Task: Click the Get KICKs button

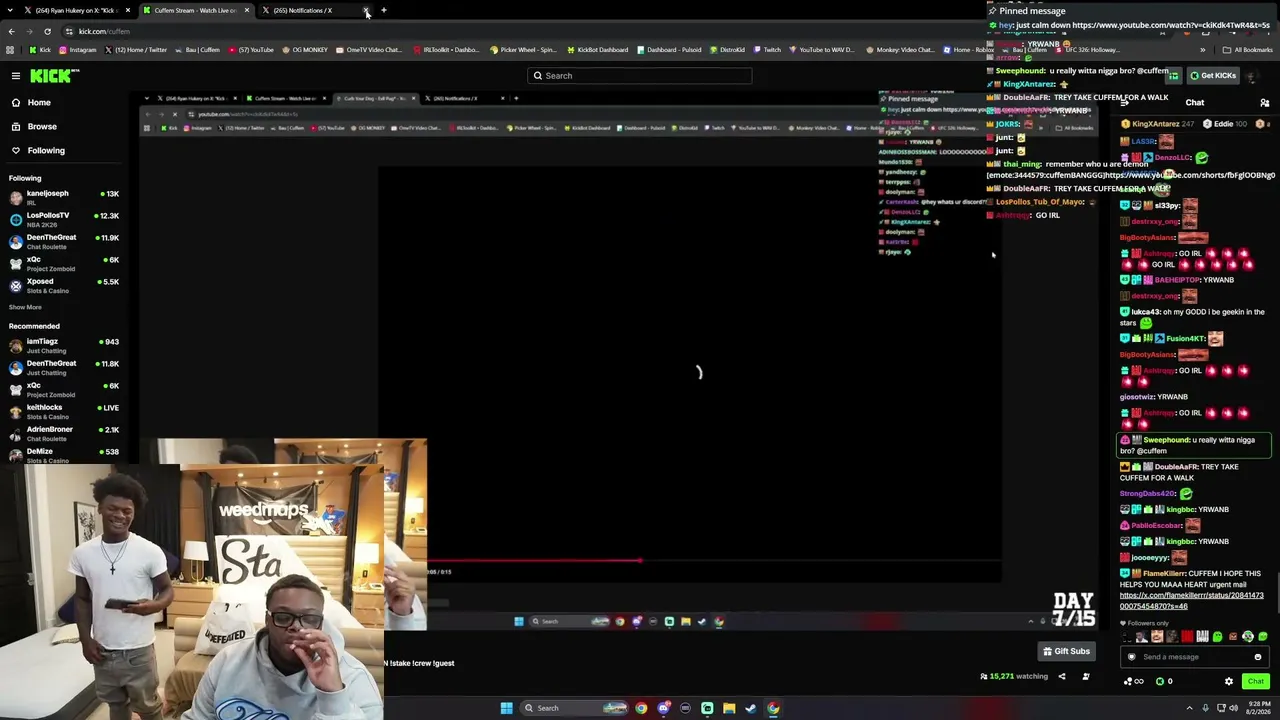Action: pos(1213,76)
